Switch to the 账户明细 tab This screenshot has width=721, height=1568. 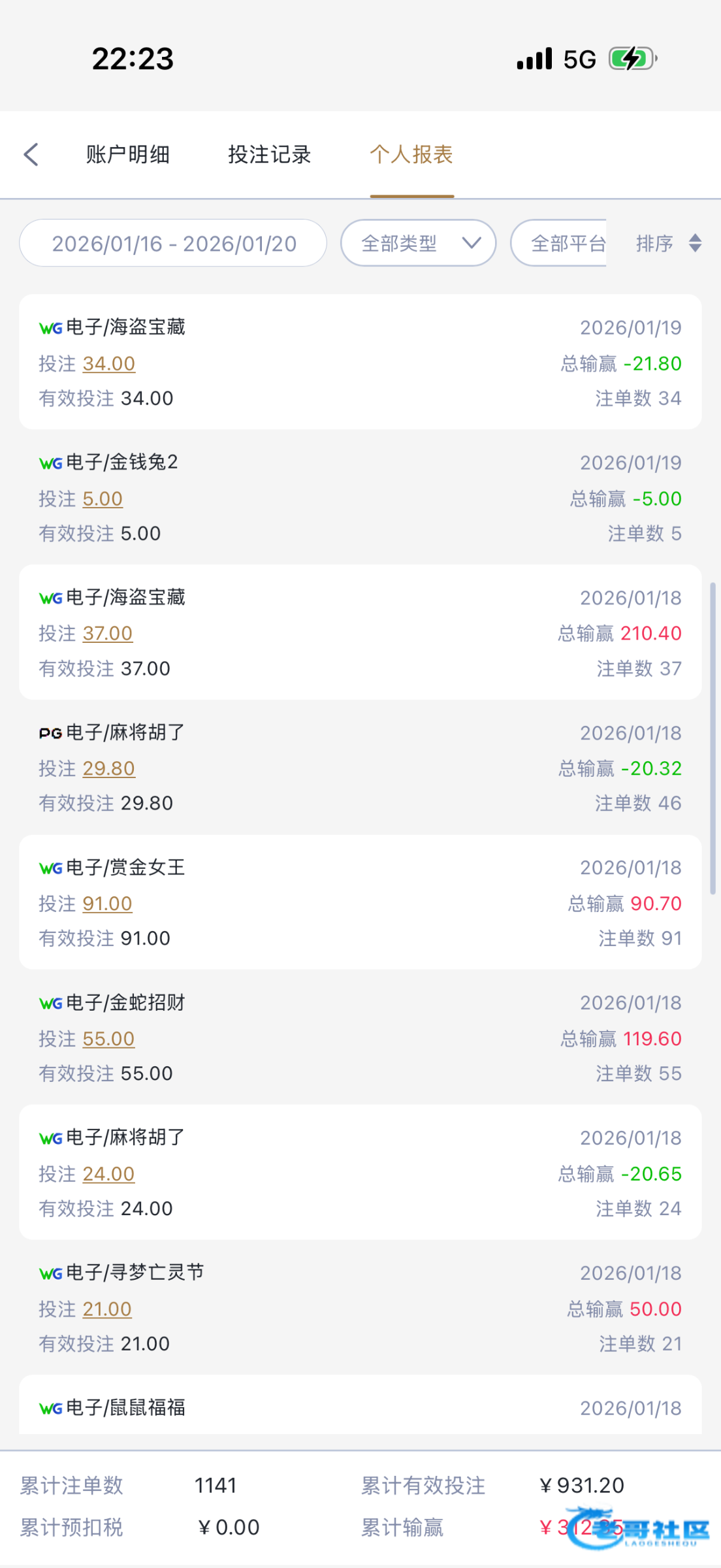128,155
